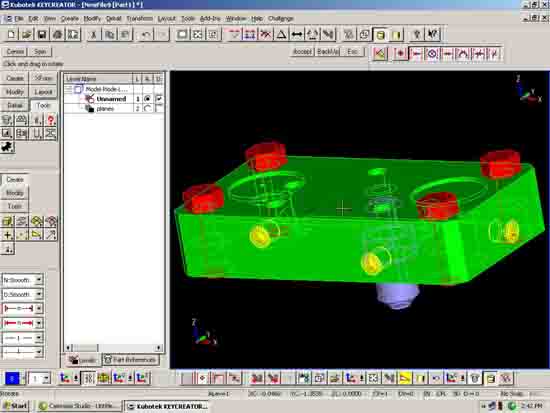This screenshot has height=413, width=550.
Task: Click the horizontal double-arrow toolbar icon
Action: click(x=297, y=34)
